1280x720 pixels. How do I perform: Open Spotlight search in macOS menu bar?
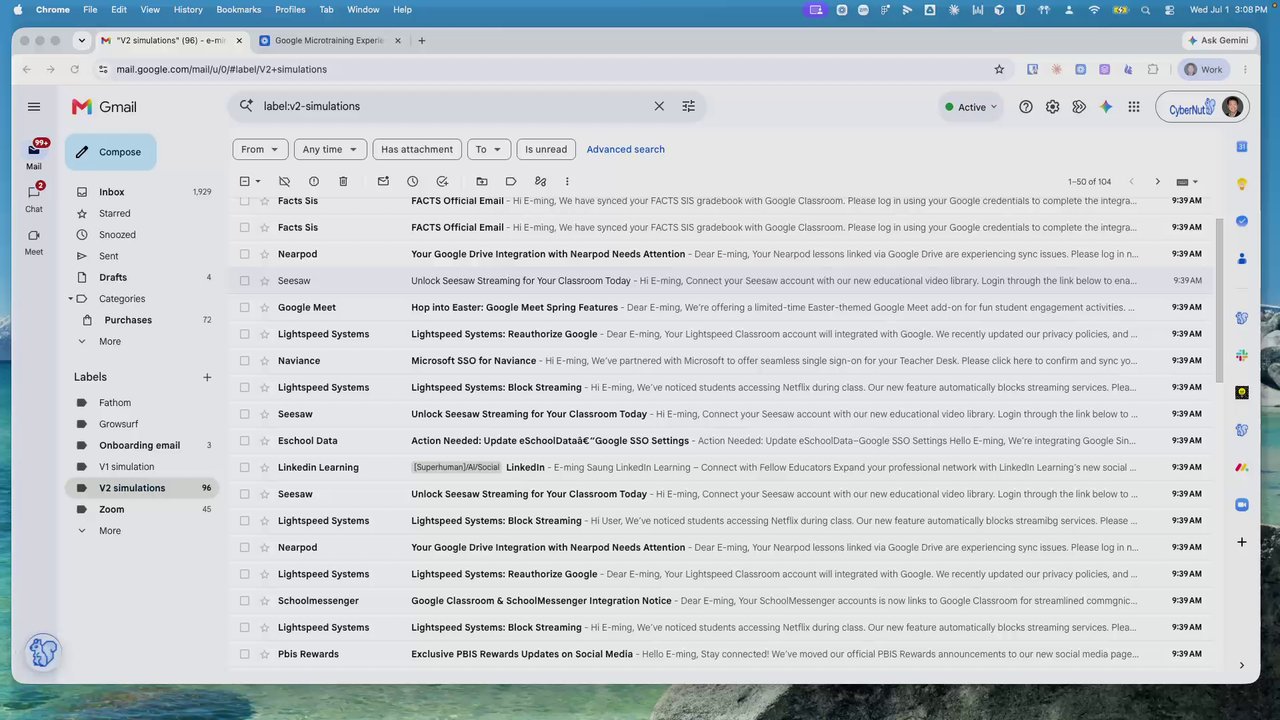coord(1145,9)
